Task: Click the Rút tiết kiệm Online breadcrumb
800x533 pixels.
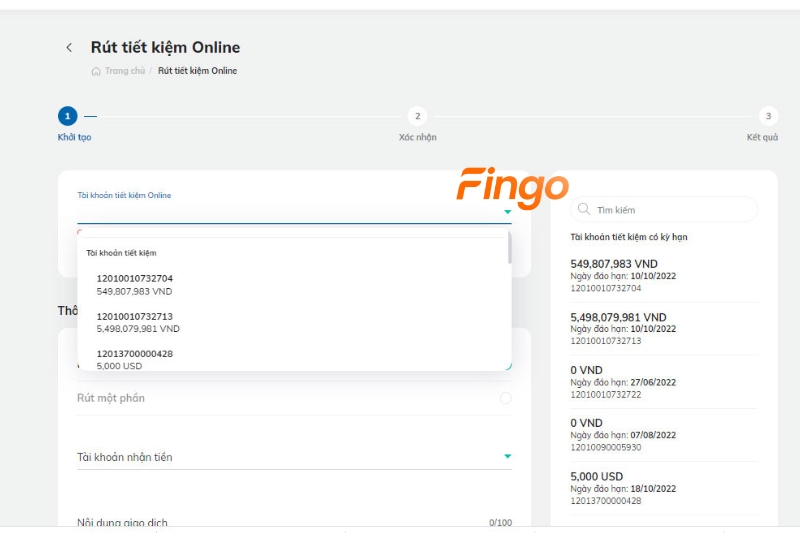Action: 197,71
